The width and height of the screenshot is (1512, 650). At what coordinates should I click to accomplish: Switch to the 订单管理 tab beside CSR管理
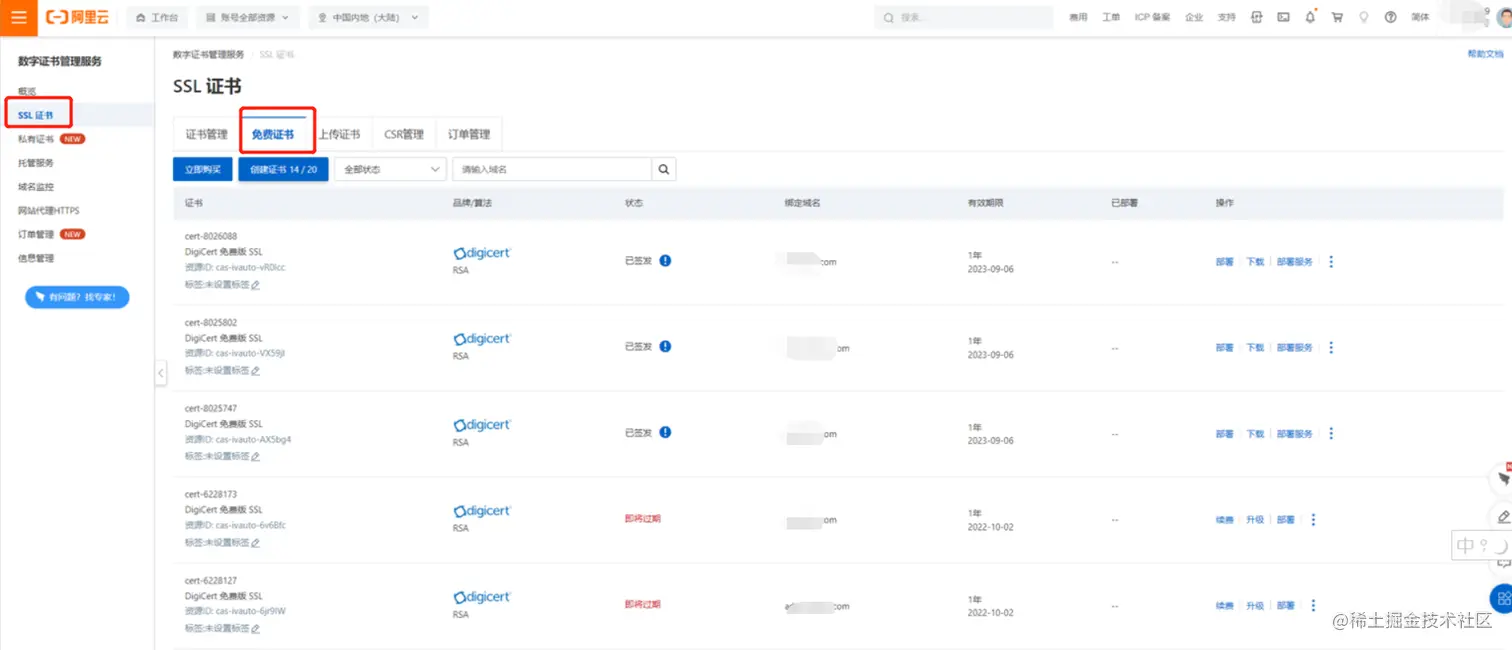(x=469, y=135)
